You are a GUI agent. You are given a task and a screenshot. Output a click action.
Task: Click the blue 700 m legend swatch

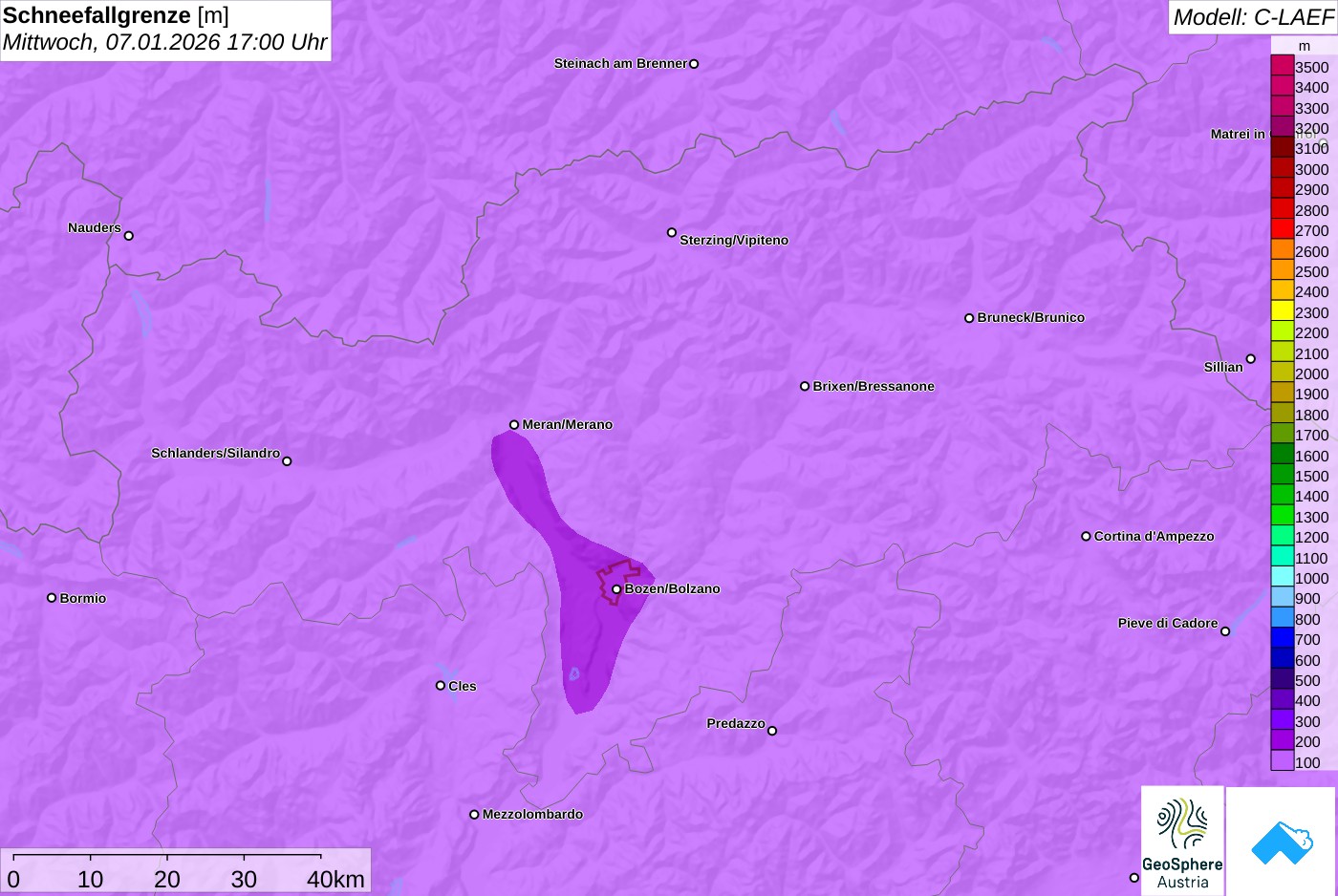(1282, 638)
